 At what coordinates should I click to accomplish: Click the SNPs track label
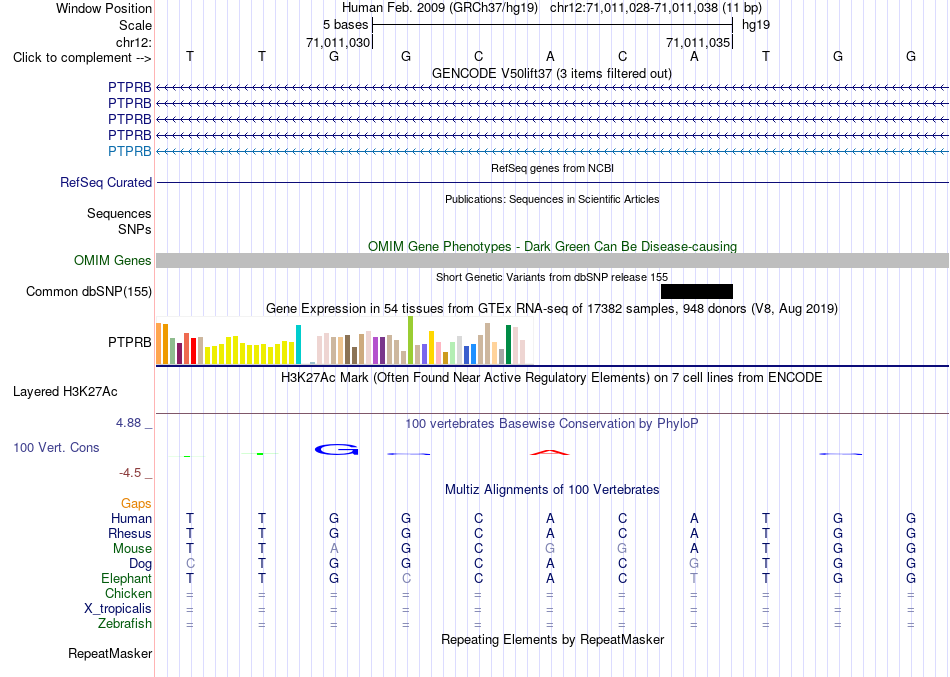pos(135,230)
